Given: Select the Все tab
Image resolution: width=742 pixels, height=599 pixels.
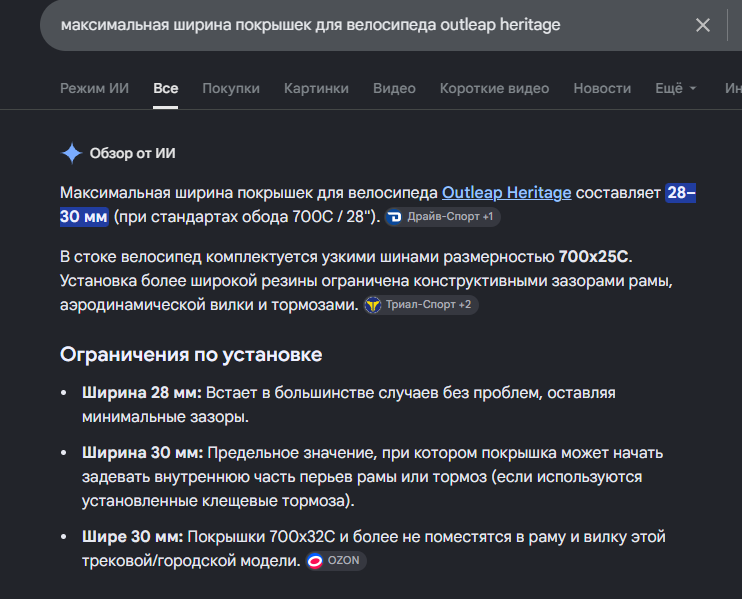Looking at the screenshot, I should pyautogui.click(x=166, y=88).
